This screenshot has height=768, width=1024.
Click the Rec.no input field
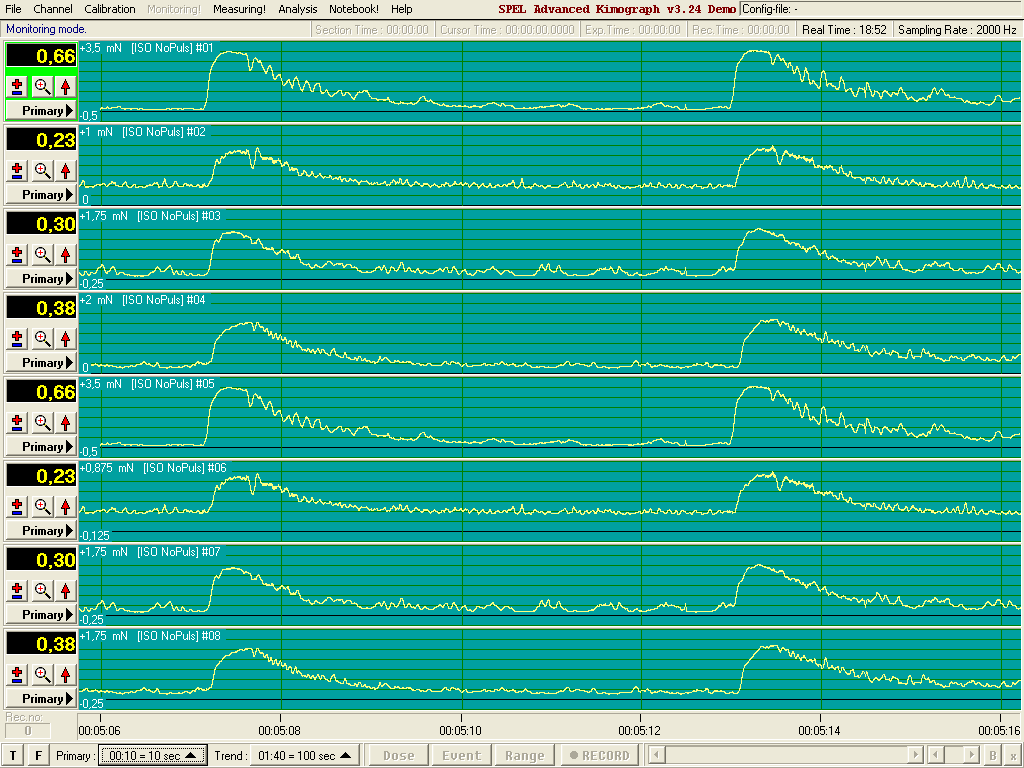tap(27, 731)
